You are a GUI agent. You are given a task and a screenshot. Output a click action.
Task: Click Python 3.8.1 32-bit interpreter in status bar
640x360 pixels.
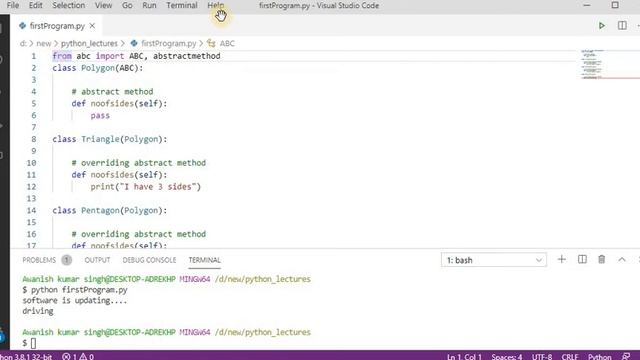click(x=26, y=356)
